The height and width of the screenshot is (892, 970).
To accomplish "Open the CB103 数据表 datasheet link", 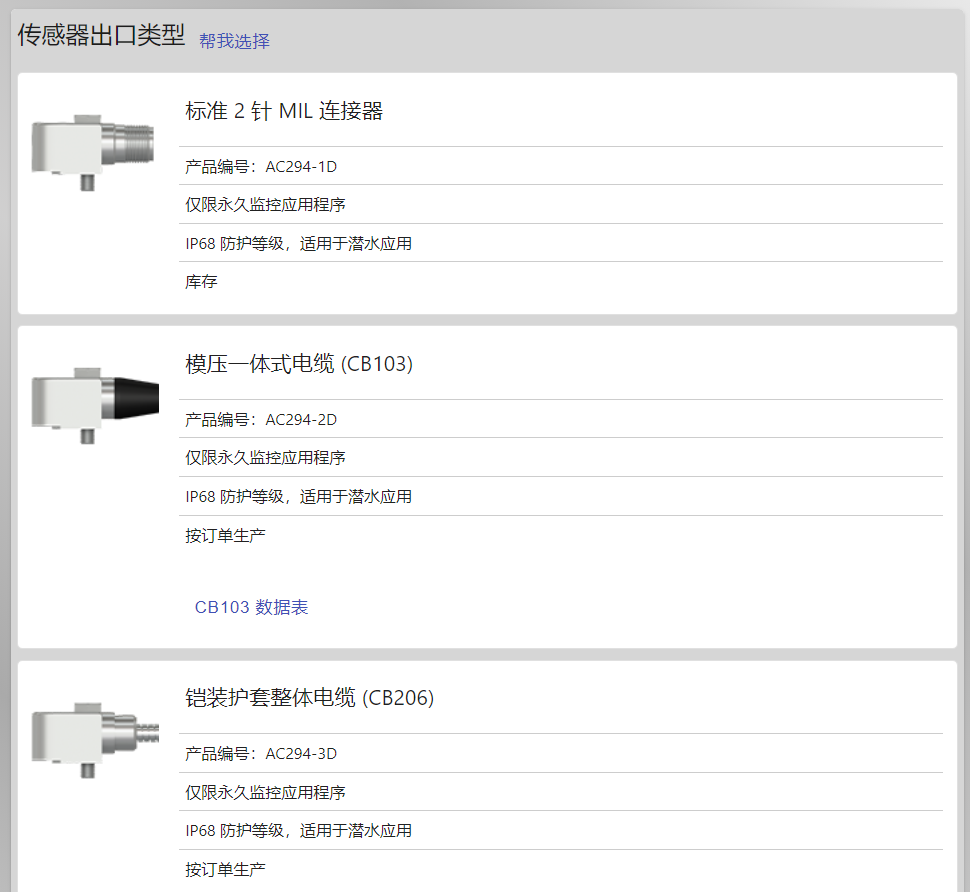I will click(x=251, y=607).
